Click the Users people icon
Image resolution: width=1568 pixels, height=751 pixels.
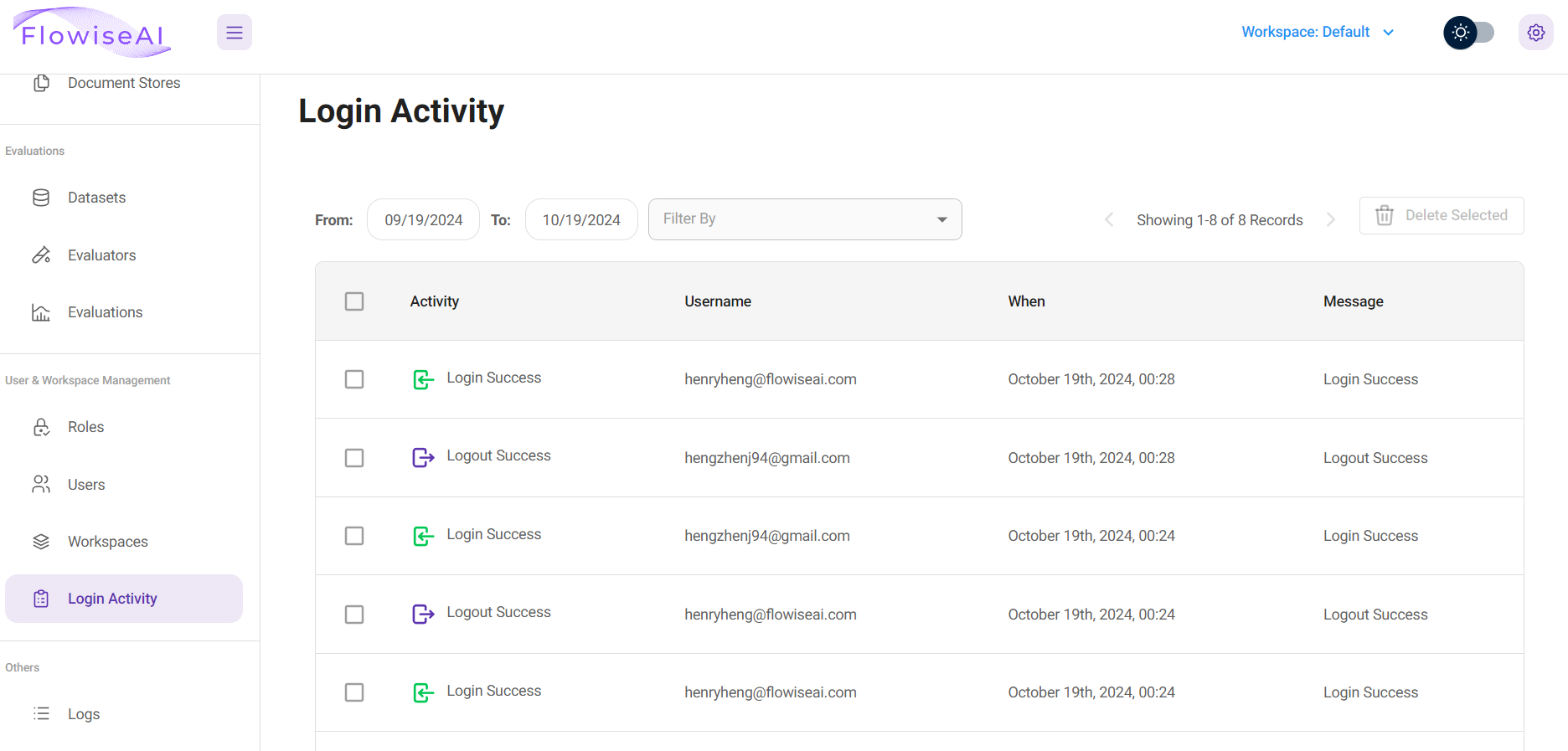pos(41,485)
